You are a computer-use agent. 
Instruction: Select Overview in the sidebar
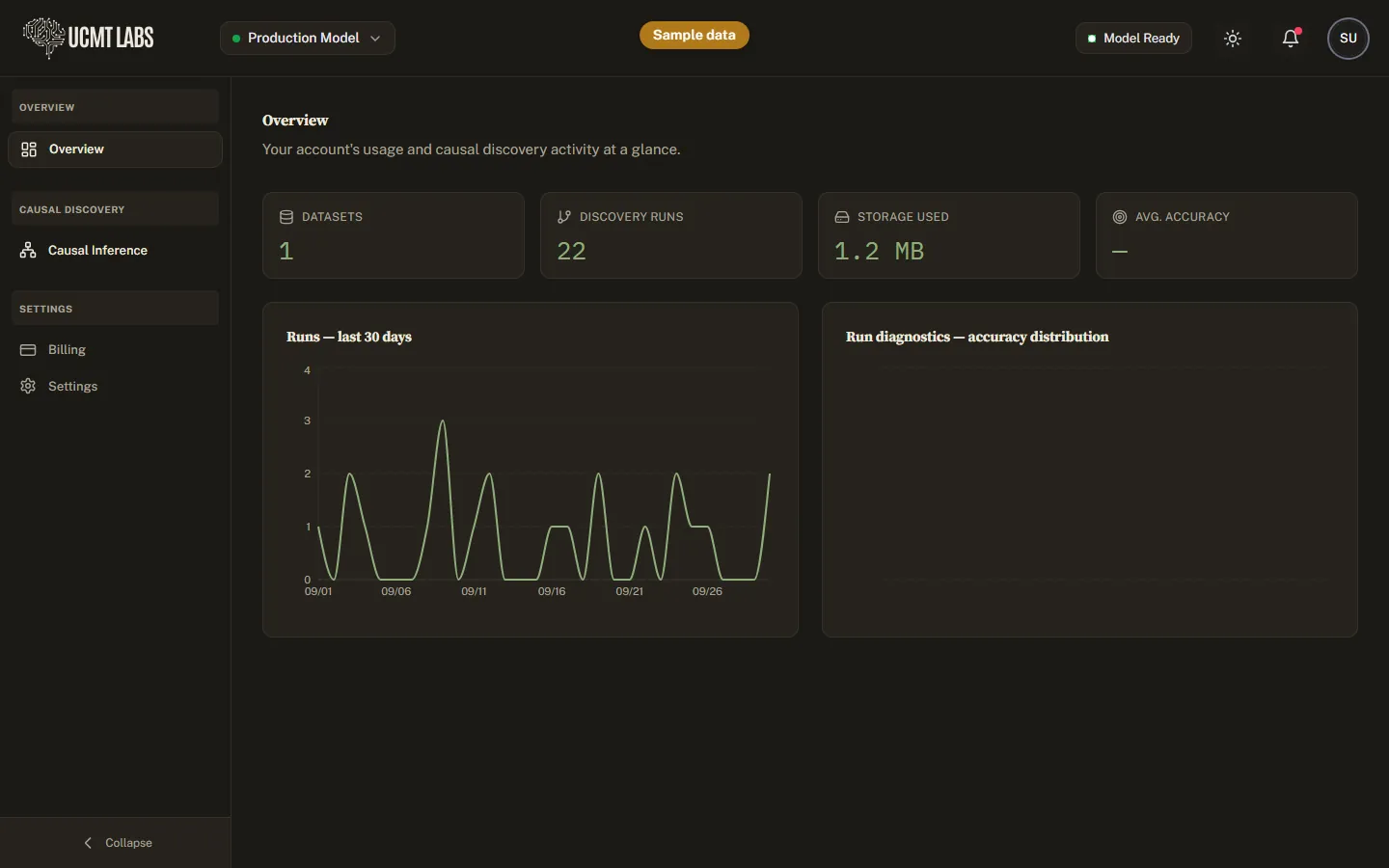(x=115, y=149)
